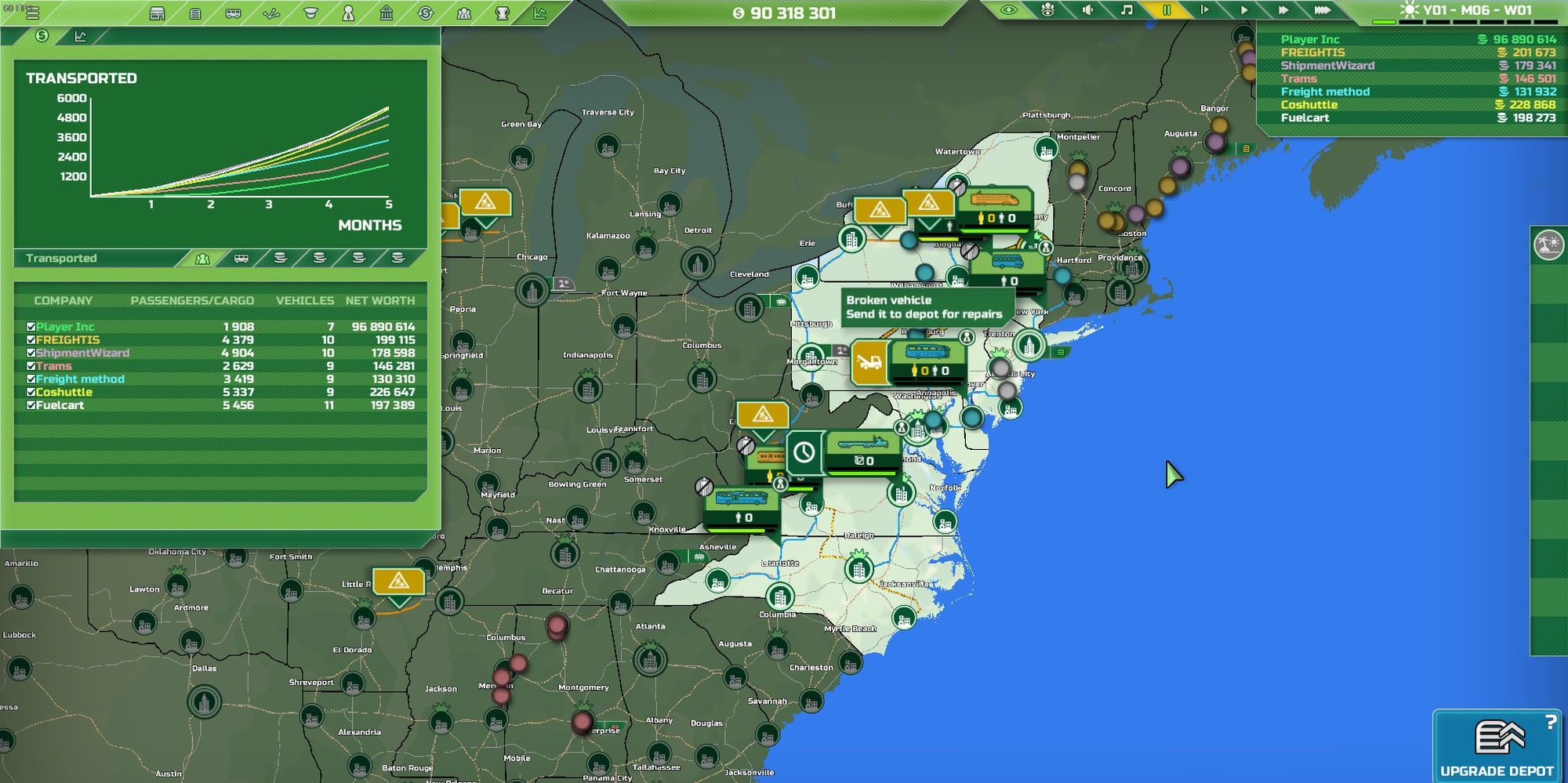This screenshot has width=1568, height=783.
Task: Set game to normal play speed
Action: [1244, 10]
